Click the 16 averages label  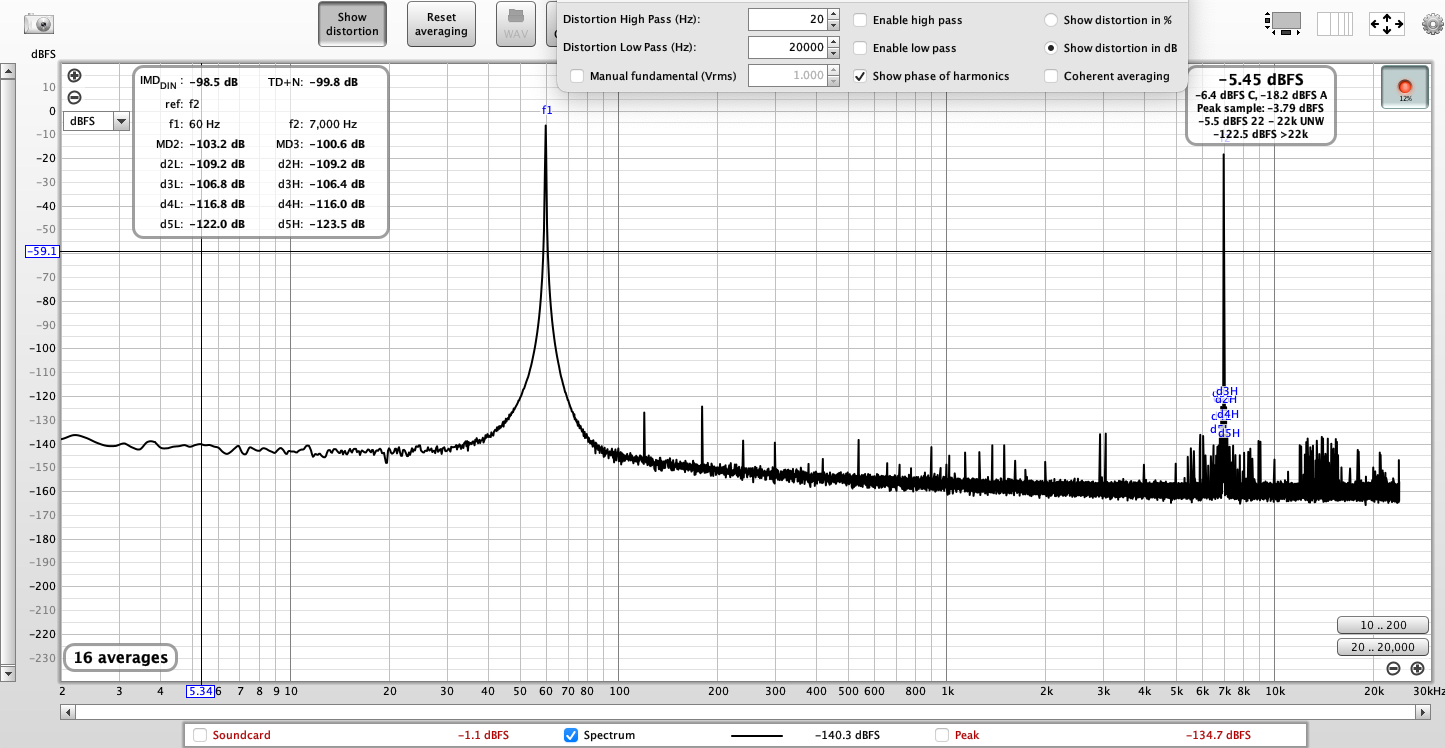coord(120,657)
